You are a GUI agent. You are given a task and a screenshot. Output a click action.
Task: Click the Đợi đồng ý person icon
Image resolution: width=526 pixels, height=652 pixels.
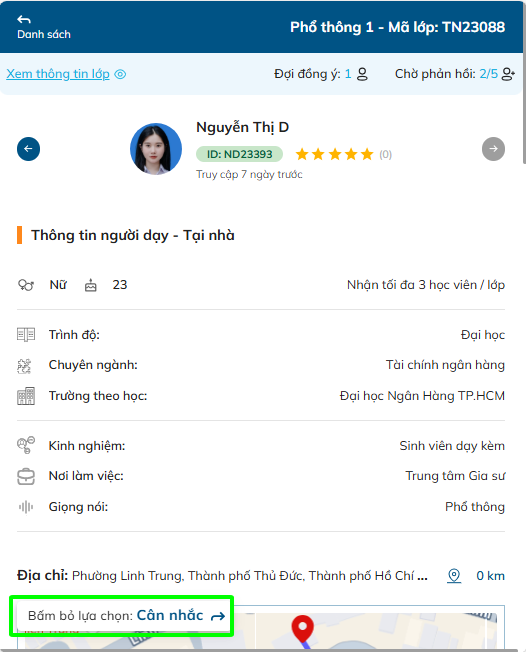click(363, 74)
